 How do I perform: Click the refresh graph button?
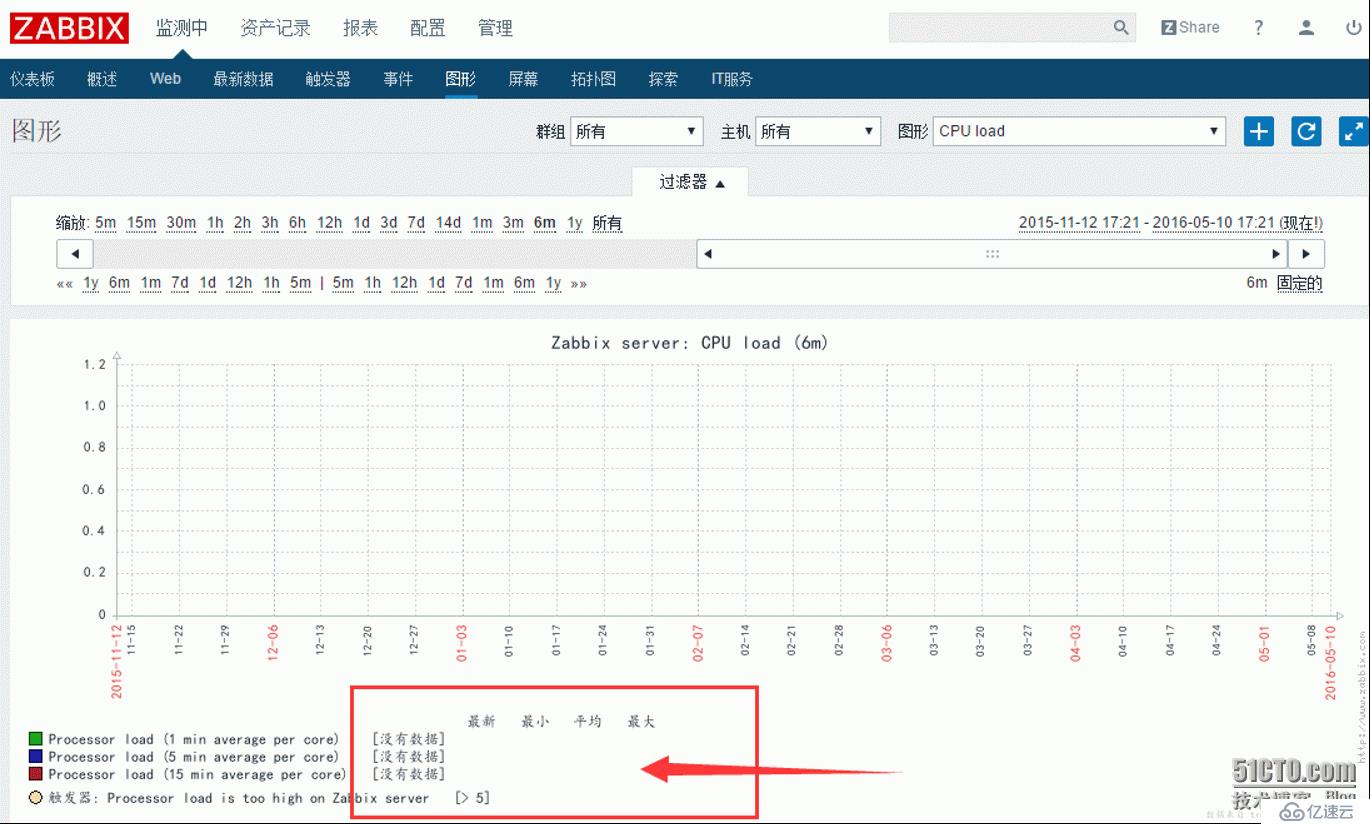[1306, 131]
